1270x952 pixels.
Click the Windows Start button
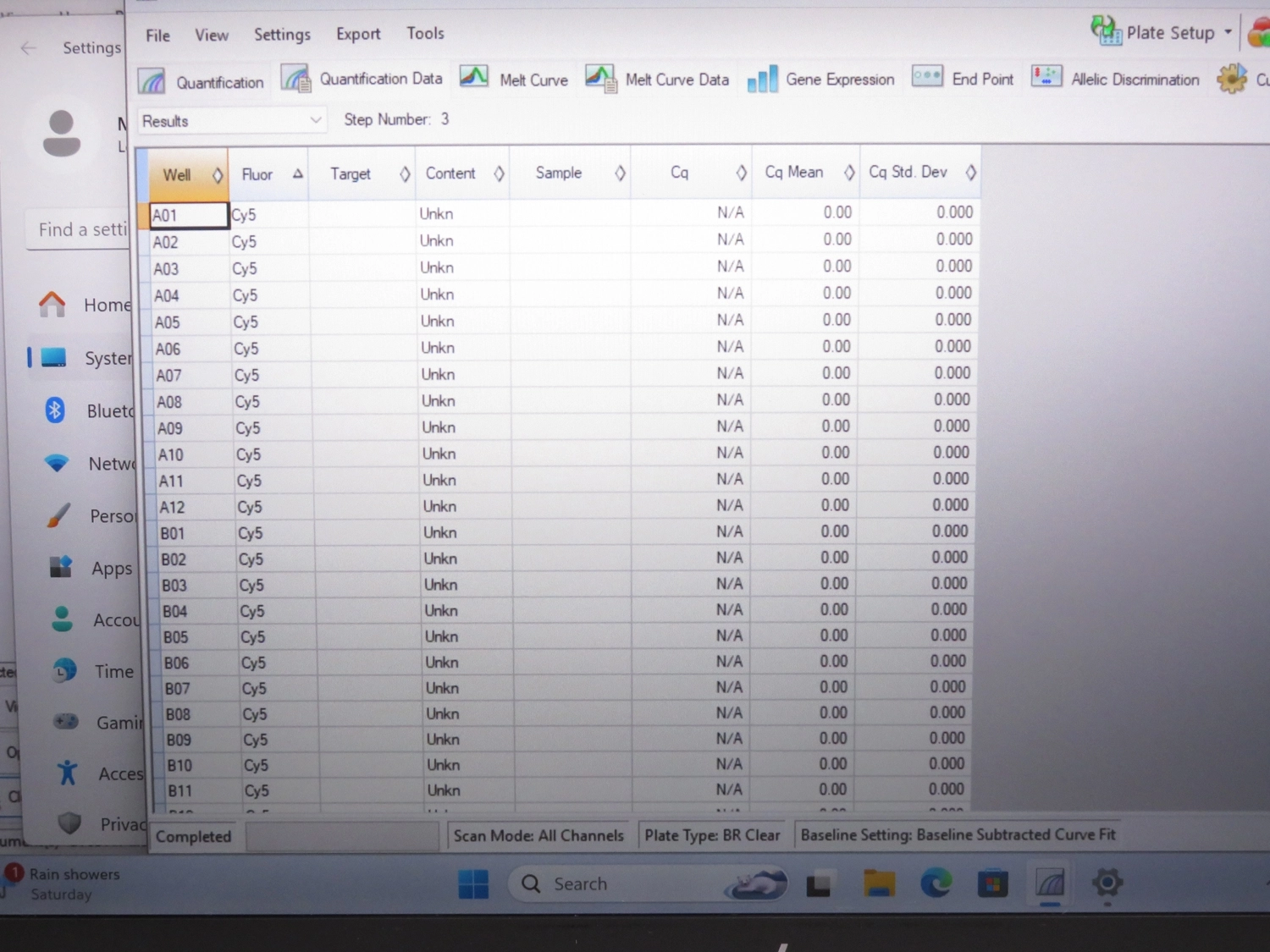tap(473, 884)
